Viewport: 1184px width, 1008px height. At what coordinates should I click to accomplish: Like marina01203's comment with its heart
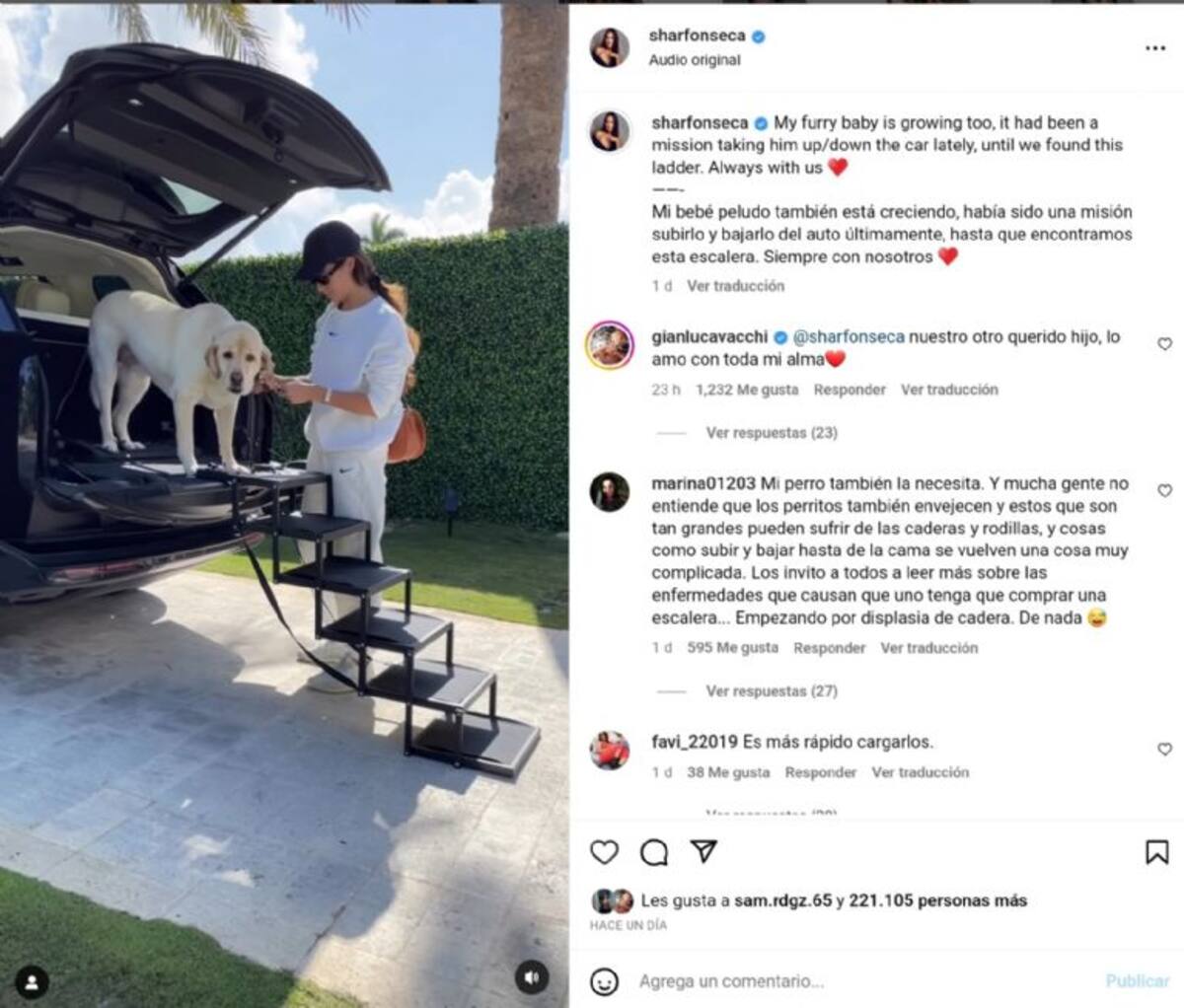[x=1164, y=490]
